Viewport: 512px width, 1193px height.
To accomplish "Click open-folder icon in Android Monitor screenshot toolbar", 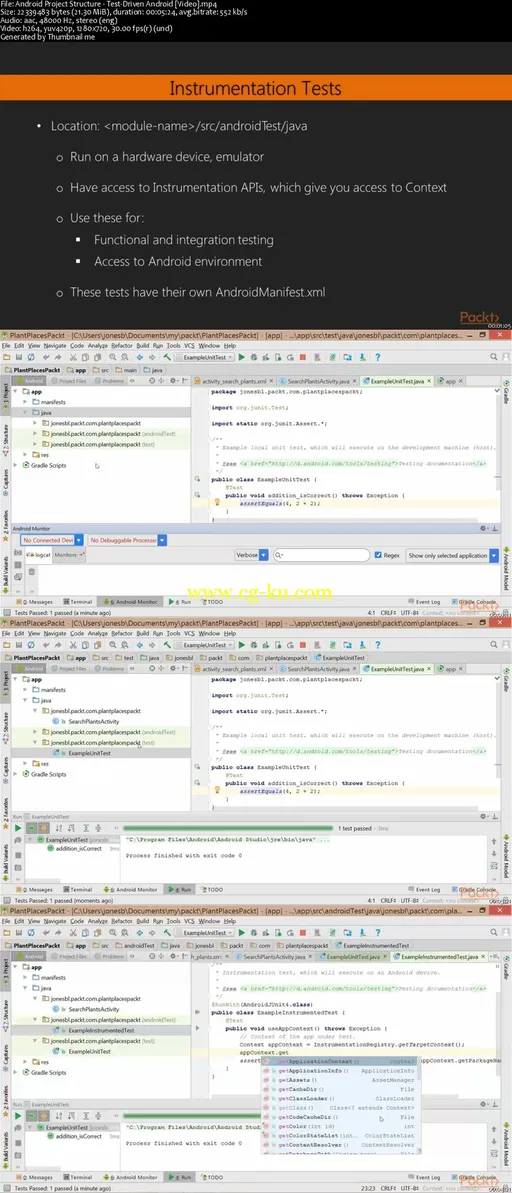I will pyautogui.click(x=7, y=357).
